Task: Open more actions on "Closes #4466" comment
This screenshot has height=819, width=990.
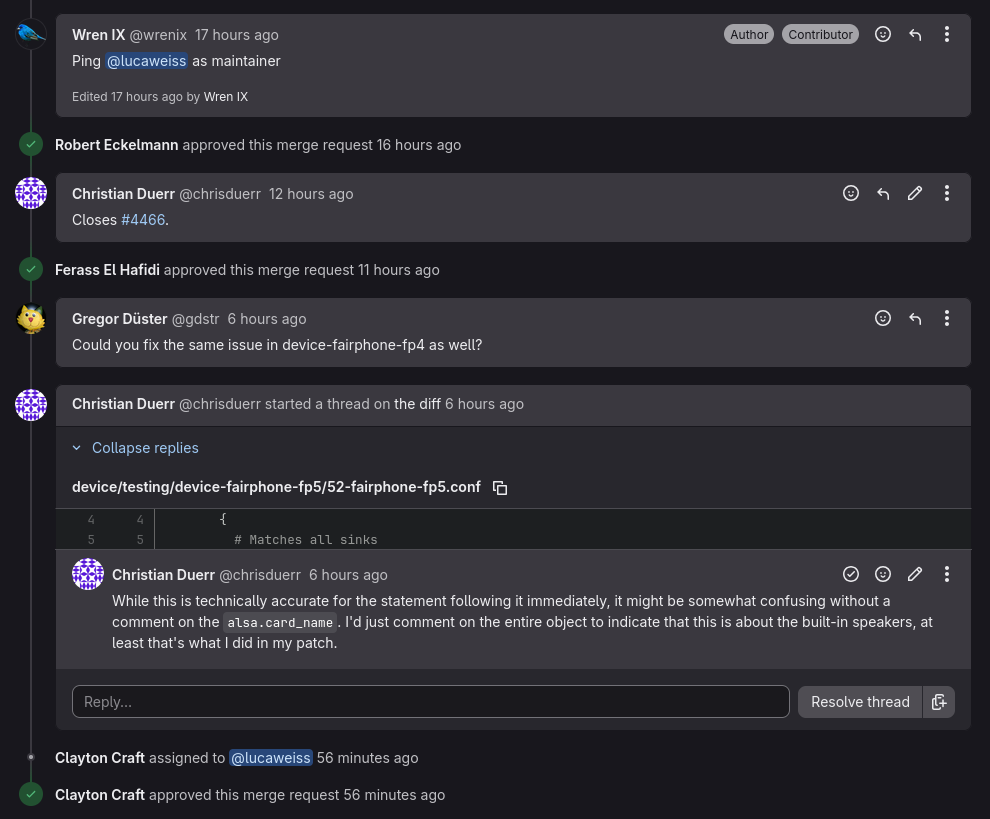Action: [947, 193]
